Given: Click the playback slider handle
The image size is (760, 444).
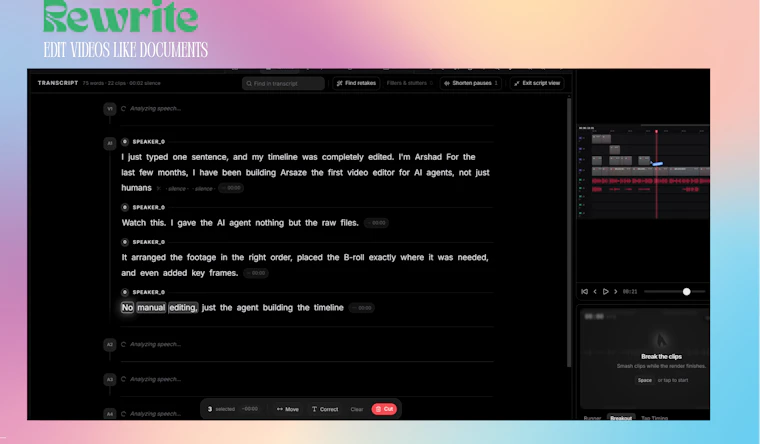Looking at the screenshot, I should pos(686,292).
